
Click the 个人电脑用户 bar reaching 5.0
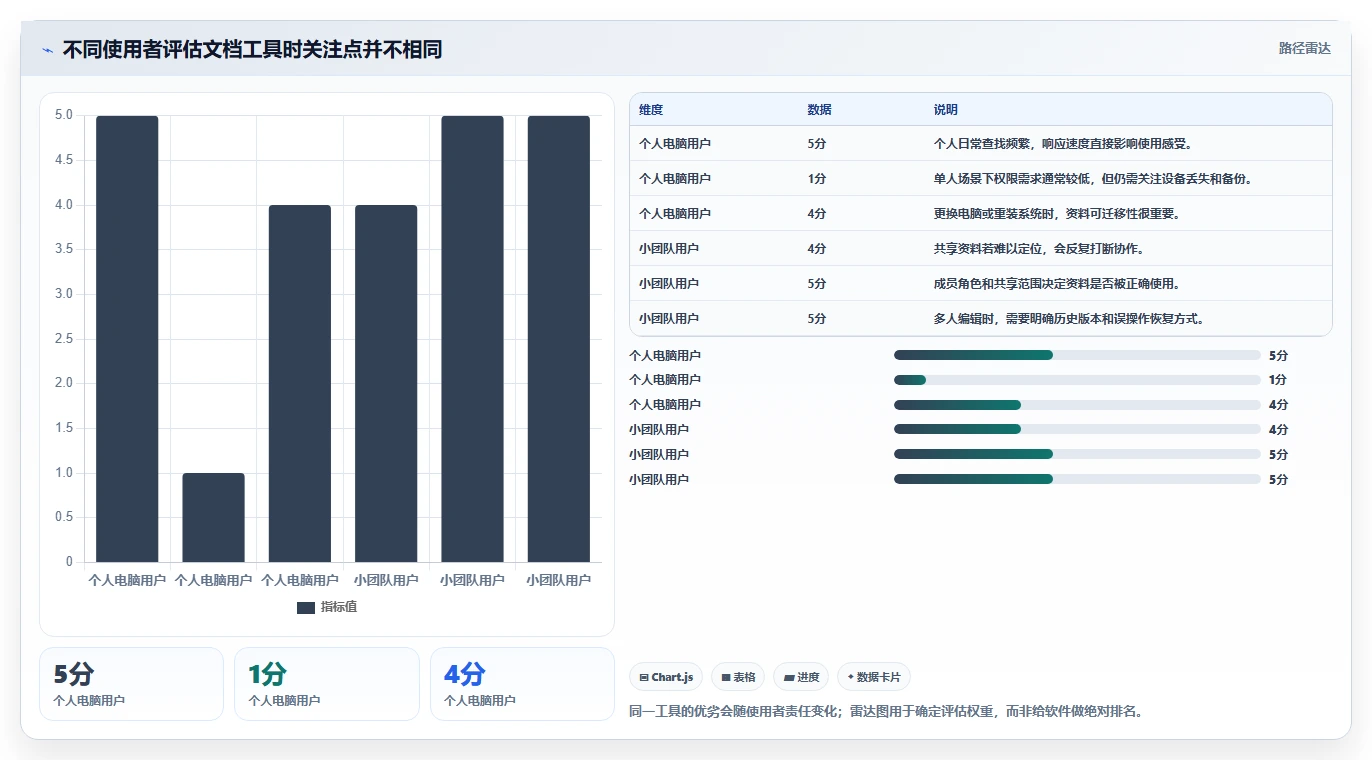point(127,339)
